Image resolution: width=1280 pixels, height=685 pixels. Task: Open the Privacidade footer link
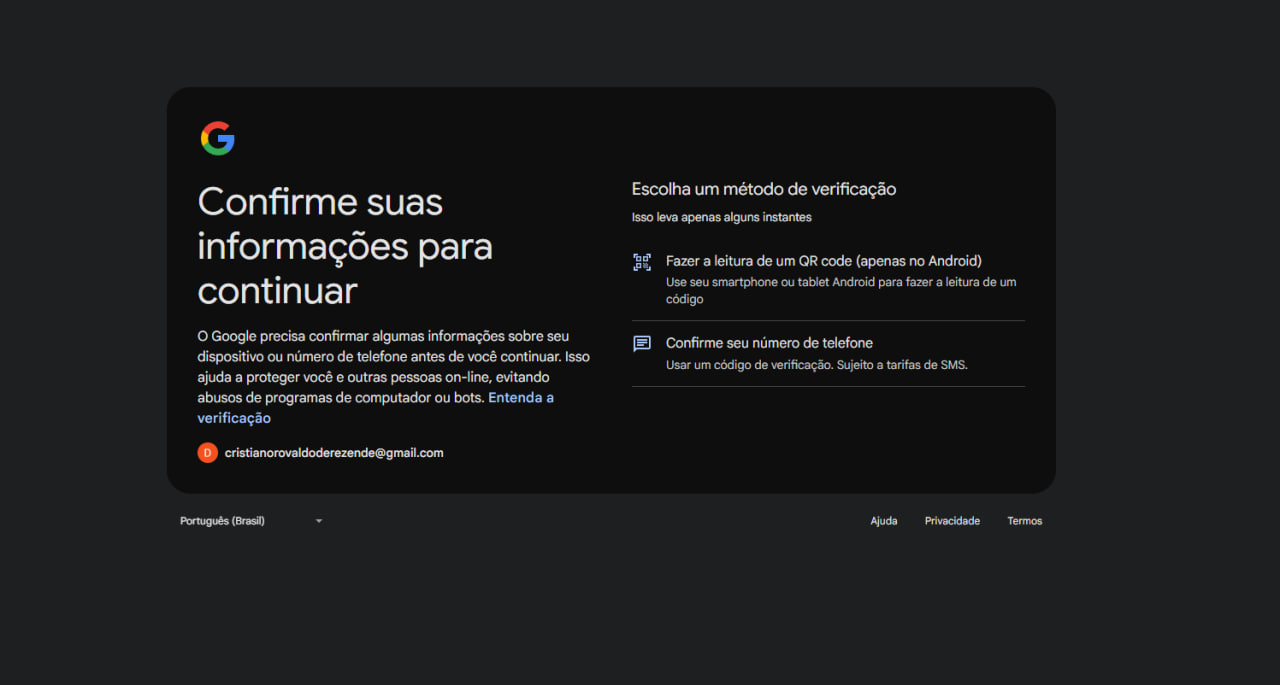click(952, 521)
